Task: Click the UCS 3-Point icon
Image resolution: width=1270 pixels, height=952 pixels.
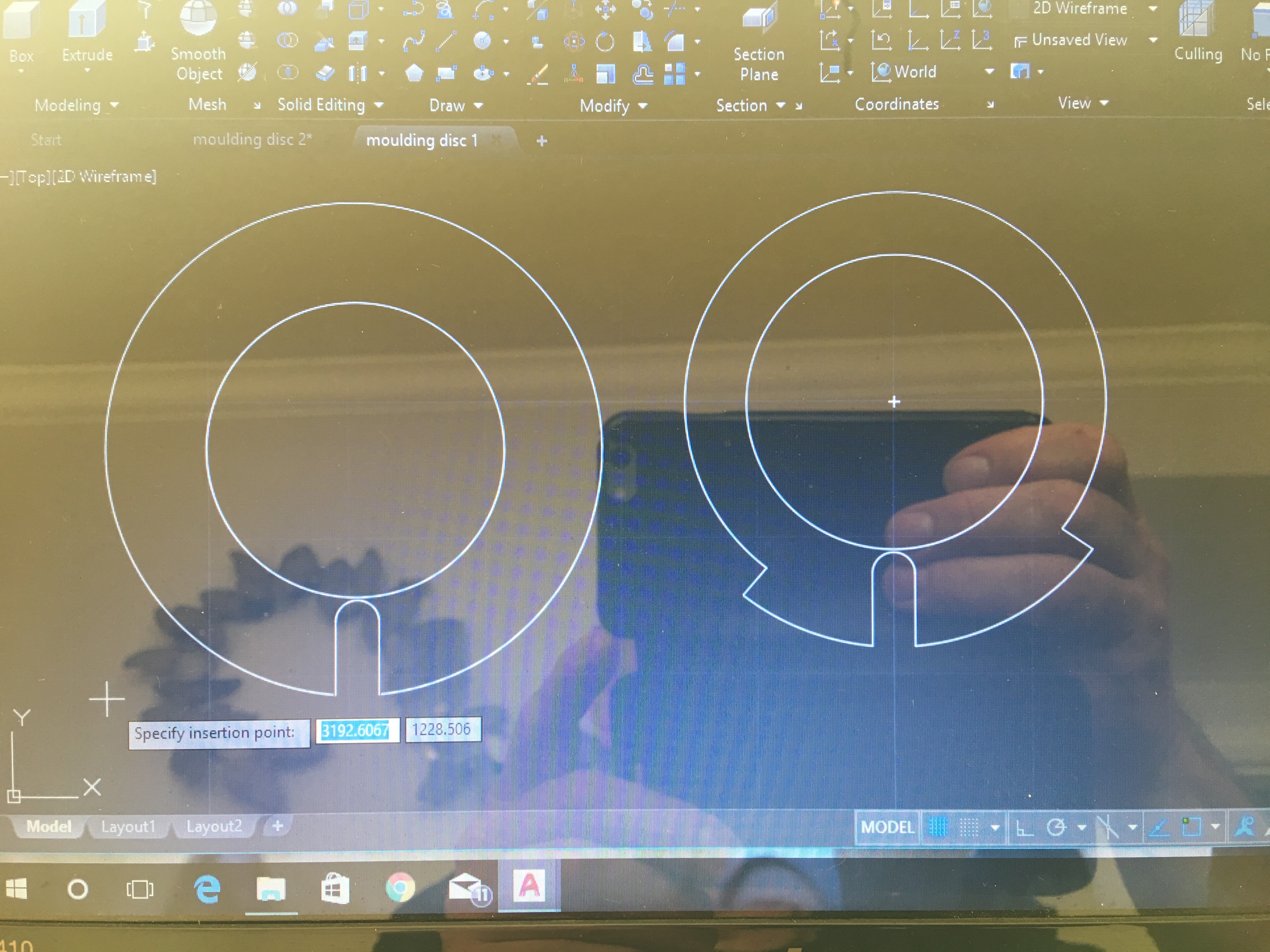Action: (982, 40)
